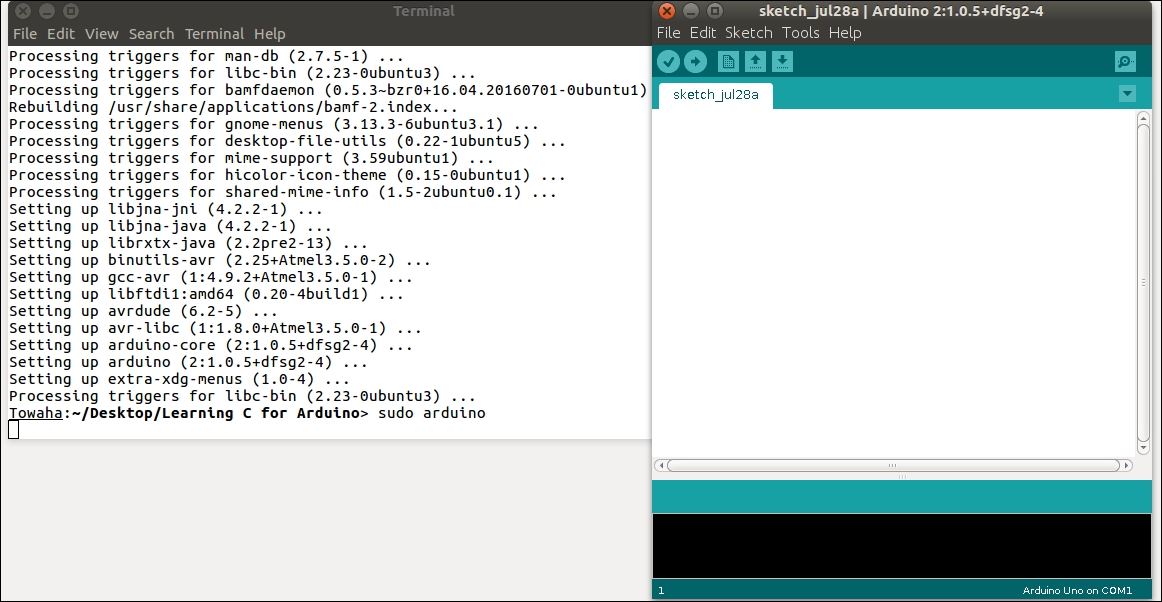Click the Open sketch up-arrow icon
Image resolution: width=1162 pixels, height=602 pixels.
point(756,62)
